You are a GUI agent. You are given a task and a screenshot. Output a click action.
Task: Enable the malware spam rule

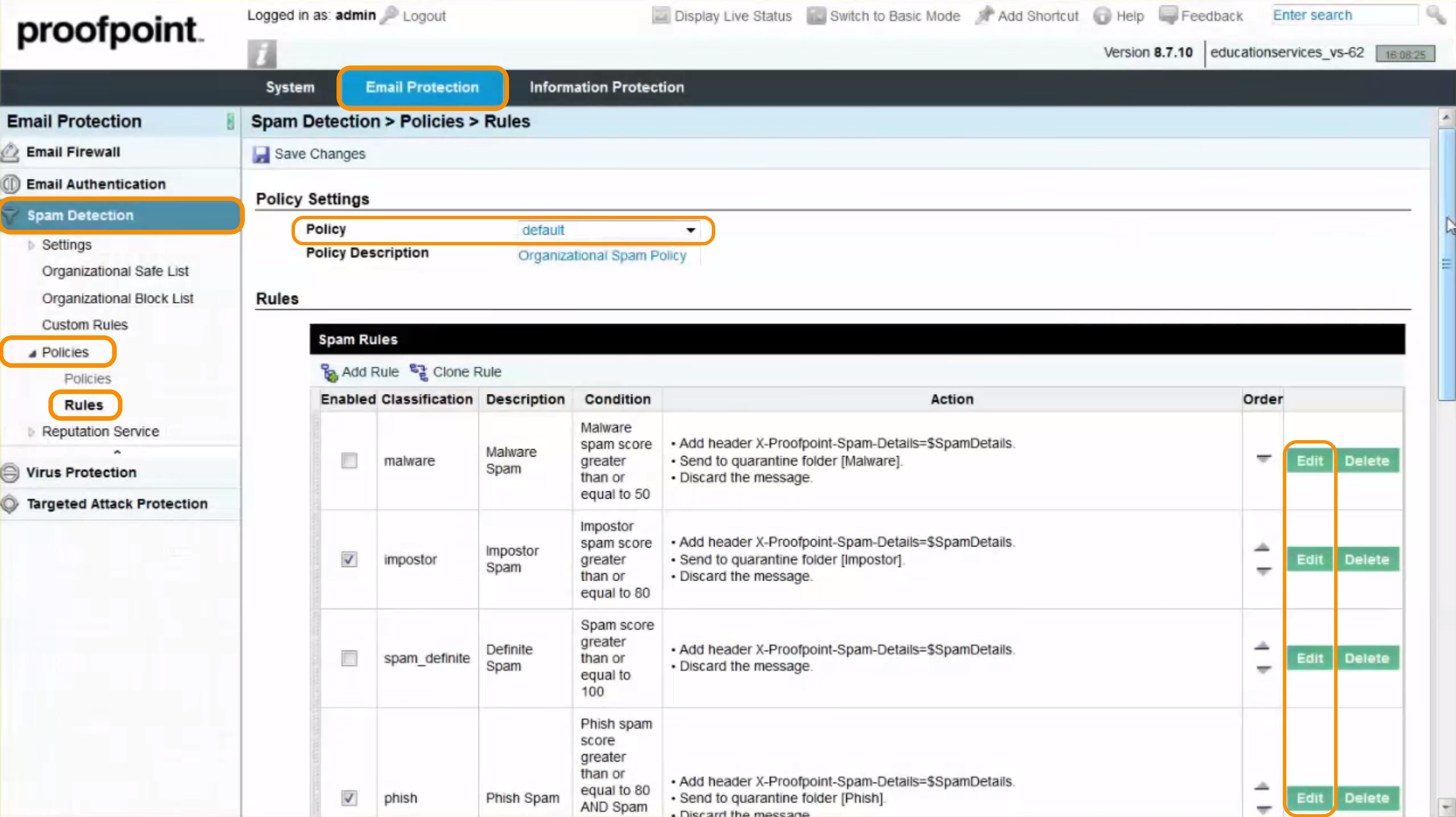coord(348,461)
